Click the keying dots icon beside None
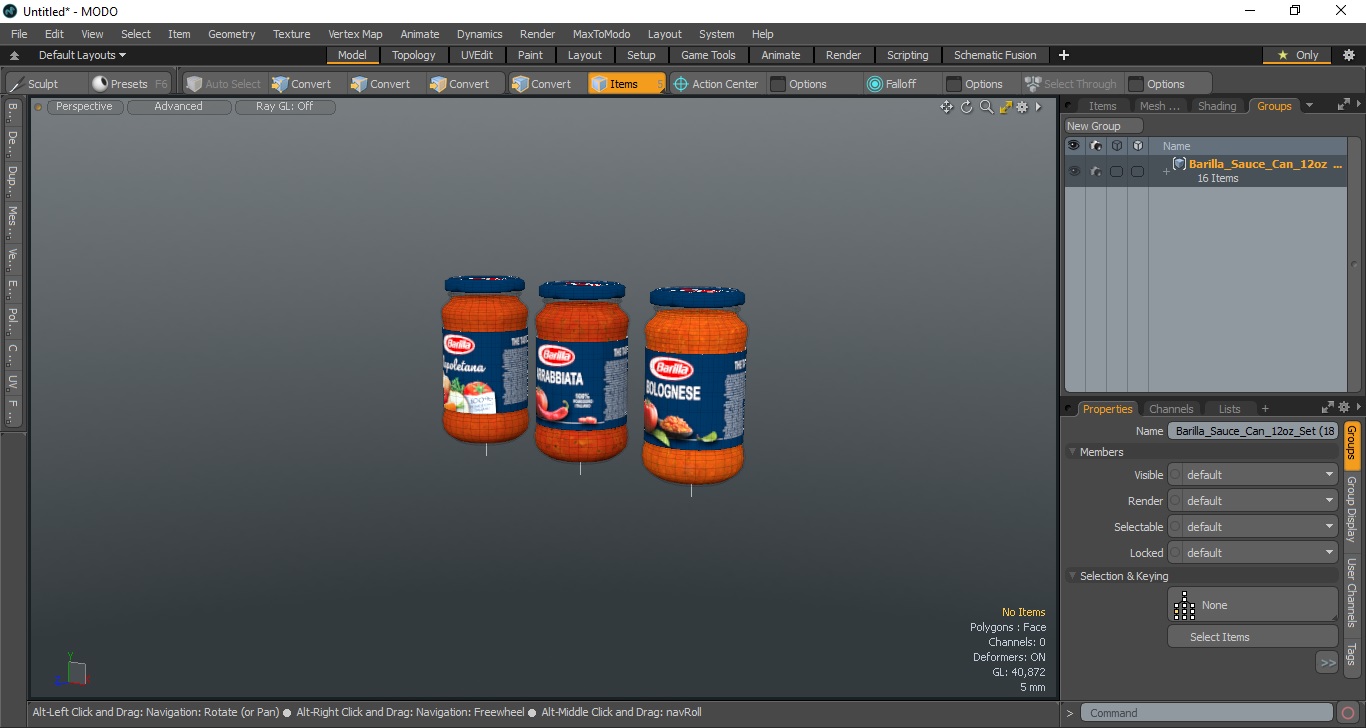 [1185, 605]
